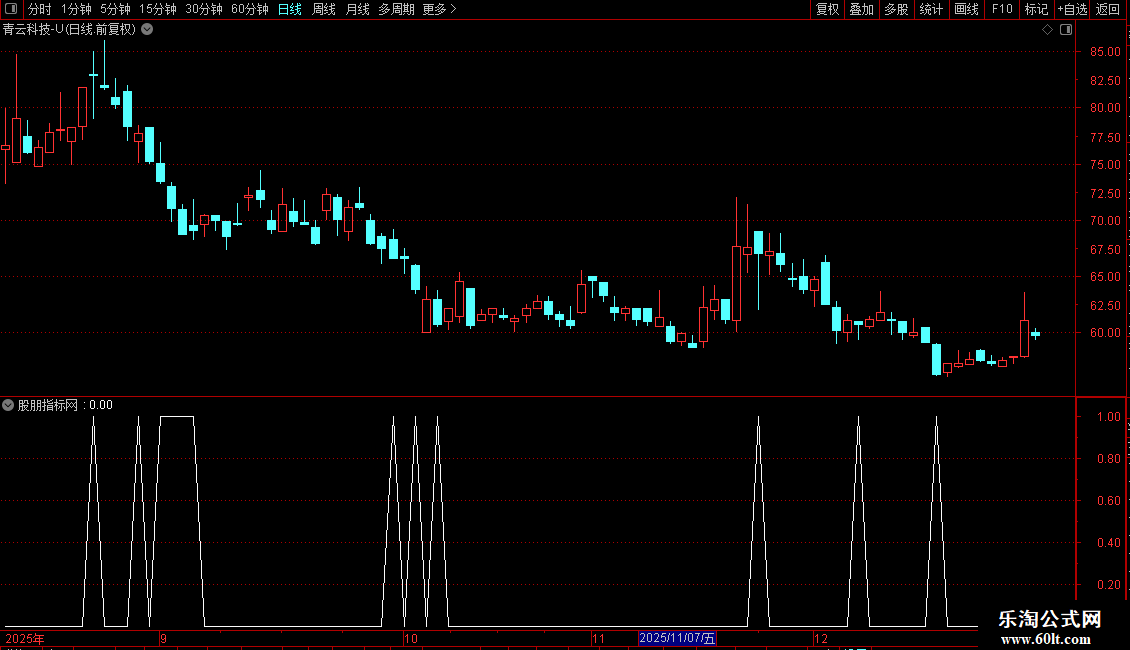Click the month 10 label on time axis

click(x=410, y=639)
